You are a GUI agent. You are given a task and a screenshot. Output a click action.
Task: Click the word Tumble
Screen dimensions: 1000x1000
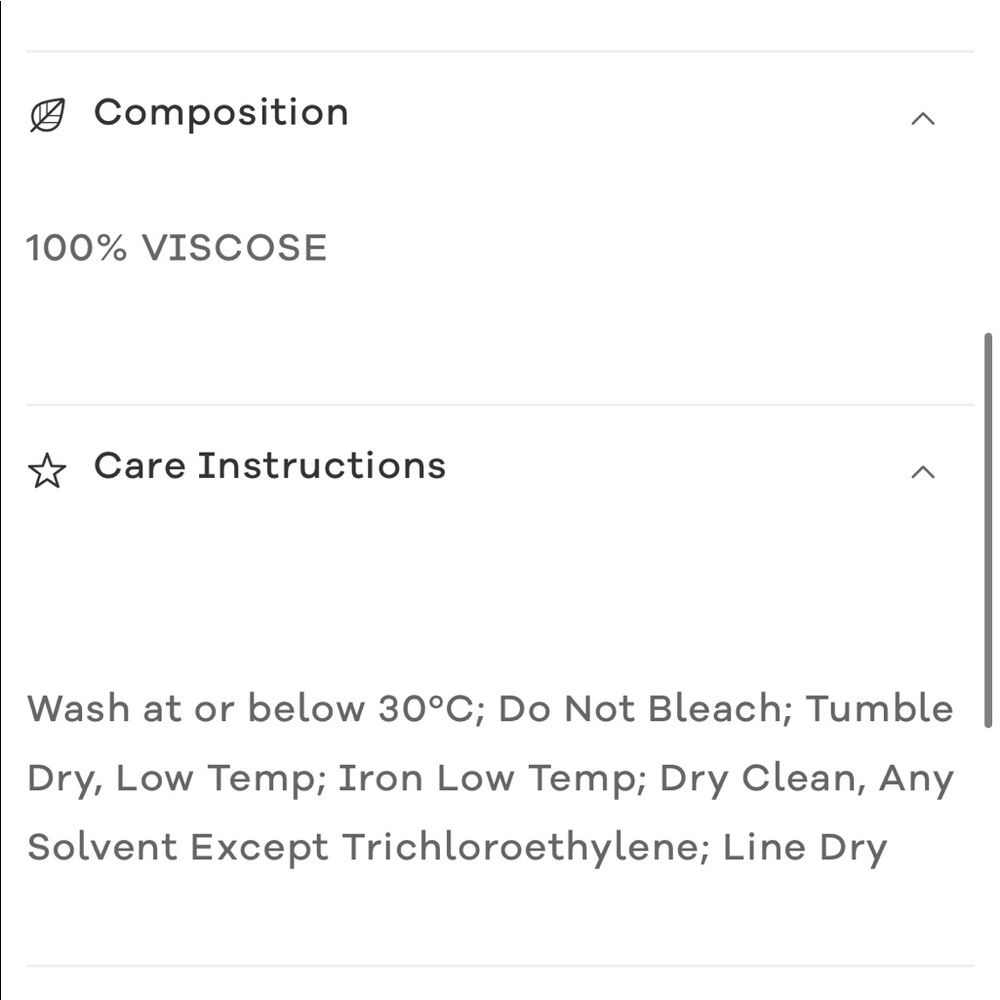pyautogui.click(x=879, y=709)
